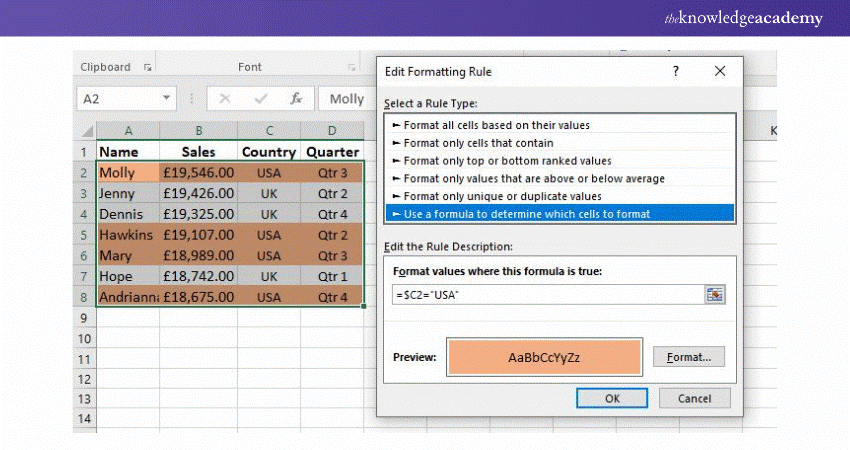Click the Insert Function fx icon

[296, 99]
